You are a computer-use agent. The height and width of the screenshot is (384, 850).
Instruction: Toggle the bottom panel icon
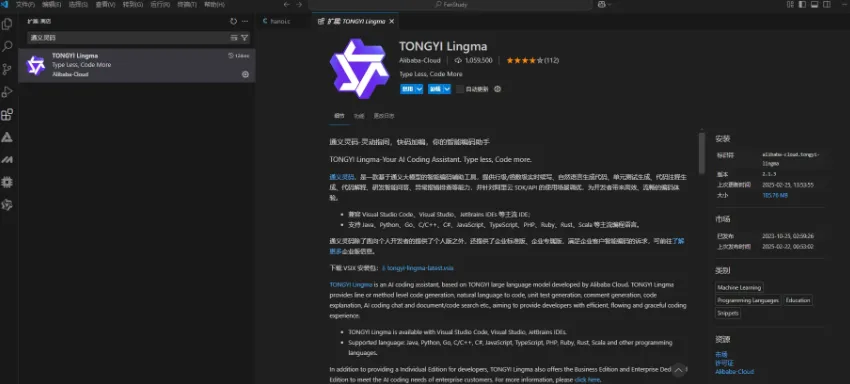click(814, 4)
